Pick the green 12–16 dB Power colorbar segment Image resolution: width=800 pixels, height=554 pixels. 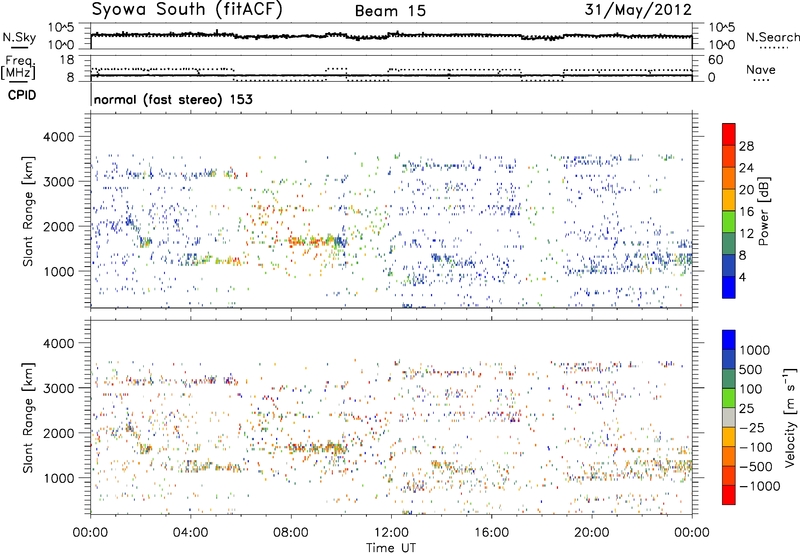[729, 221]
